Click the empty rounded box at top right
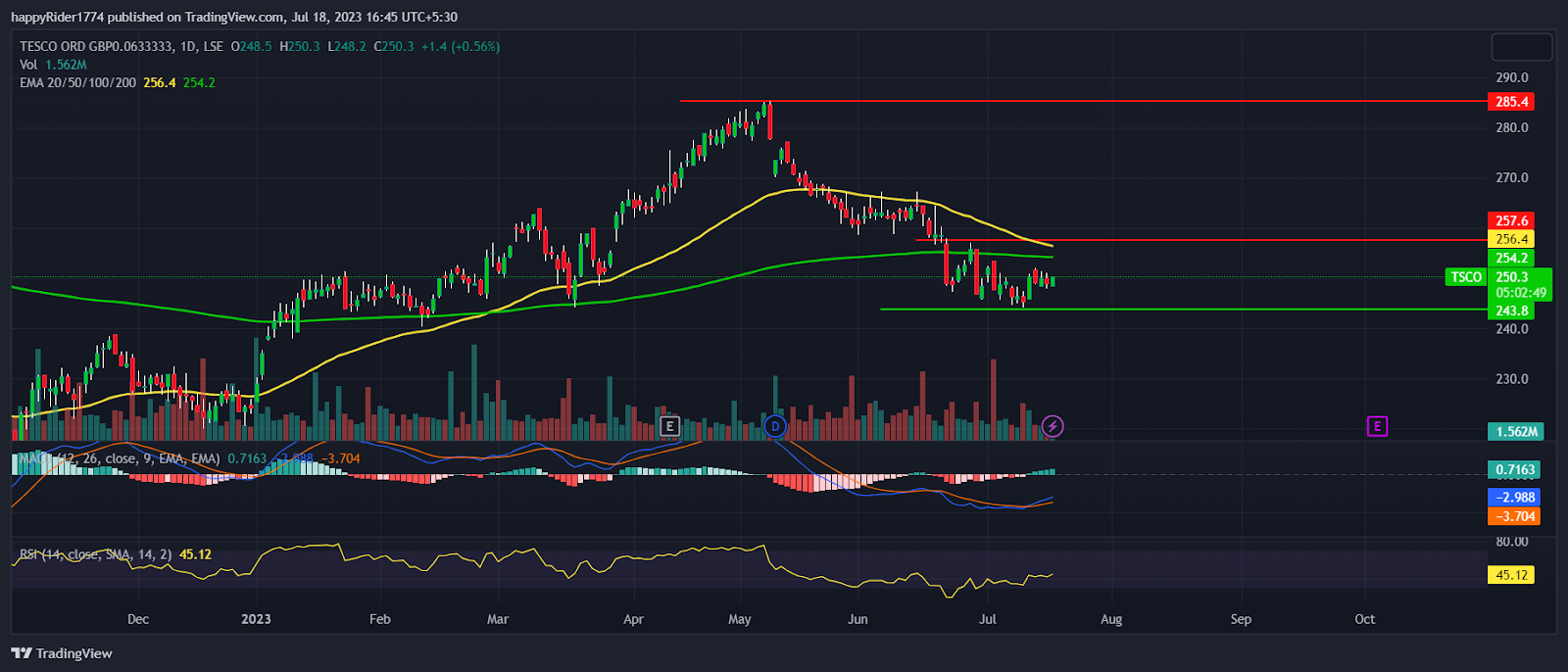 coord(1522,47)
